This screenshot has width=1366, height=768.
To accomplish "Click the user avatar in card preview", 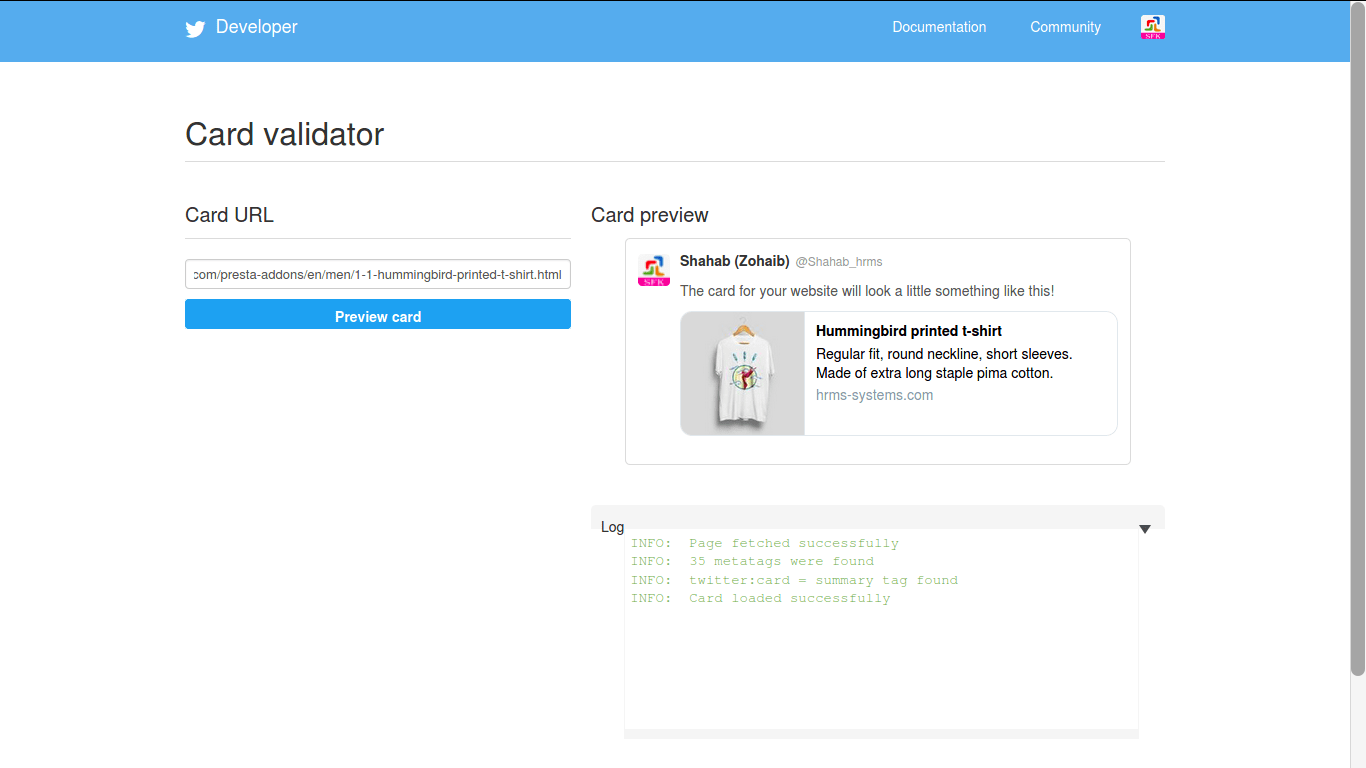I will point(654,271).
